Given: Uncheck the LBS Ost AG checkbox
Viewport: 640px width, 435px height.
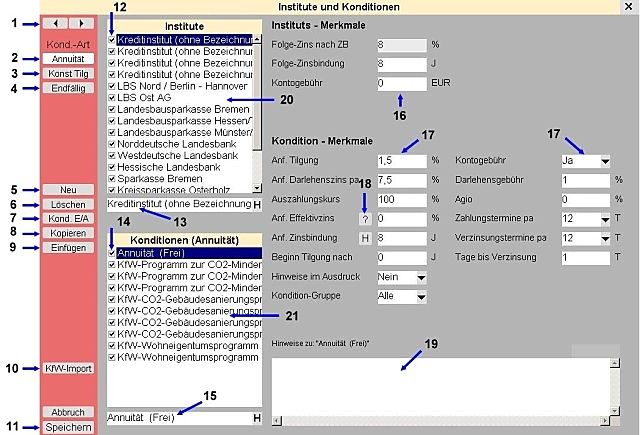Looking at the screenshot, I should [x=112, y=98].
